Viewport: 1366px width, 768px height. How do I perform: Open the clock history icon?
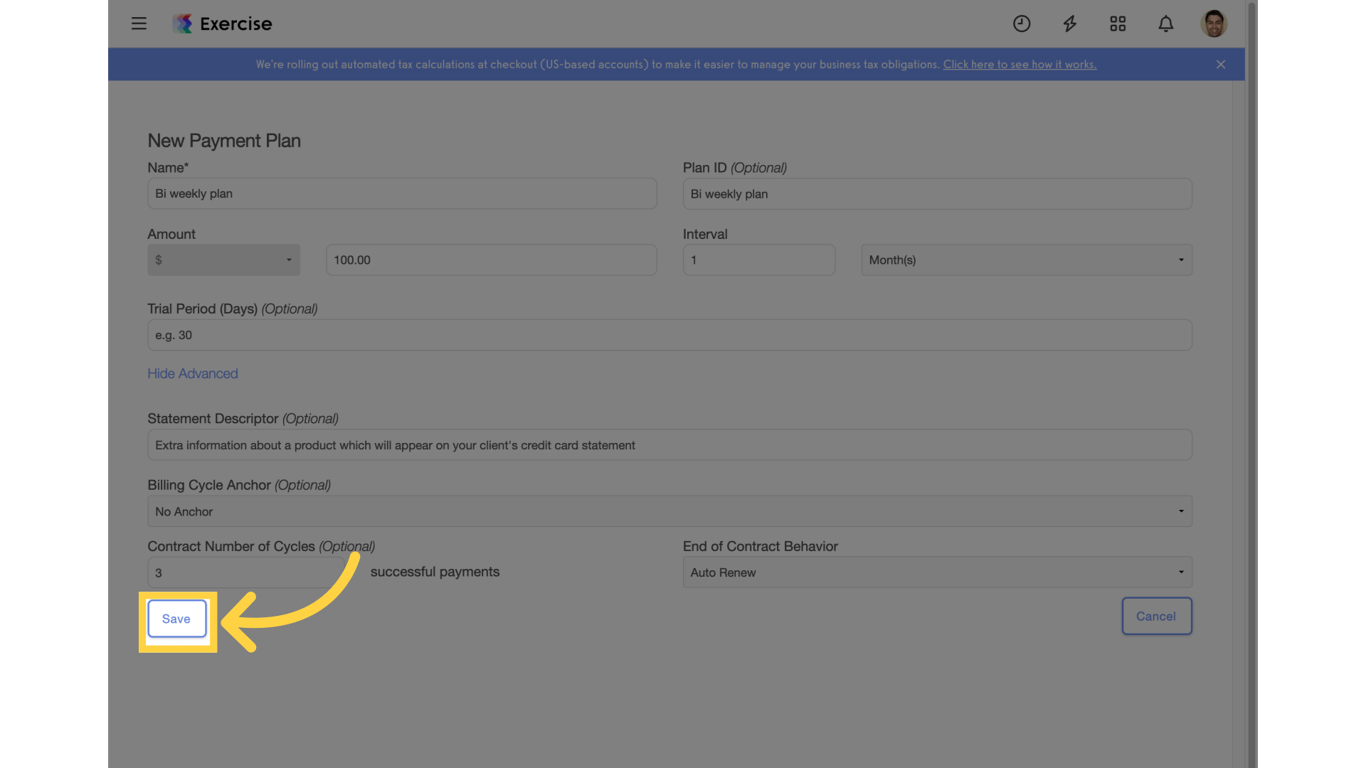coord(1021,23)
